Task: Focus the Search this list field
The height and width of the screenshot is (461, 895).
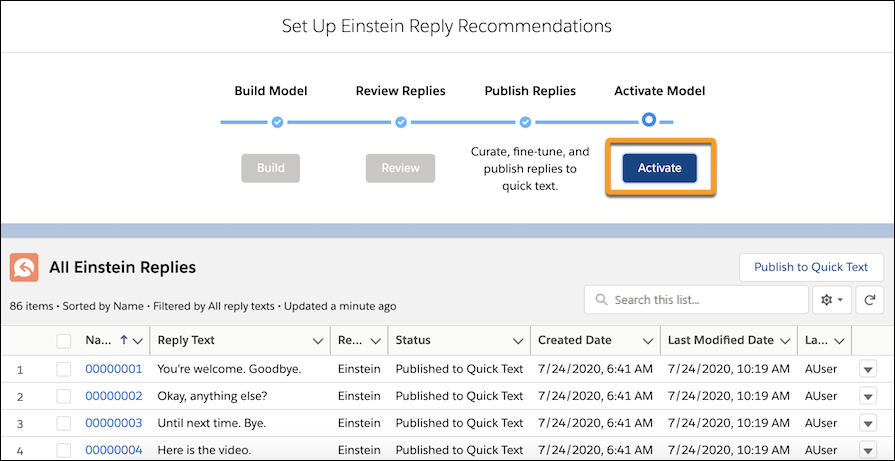Action: pos(696,300)
